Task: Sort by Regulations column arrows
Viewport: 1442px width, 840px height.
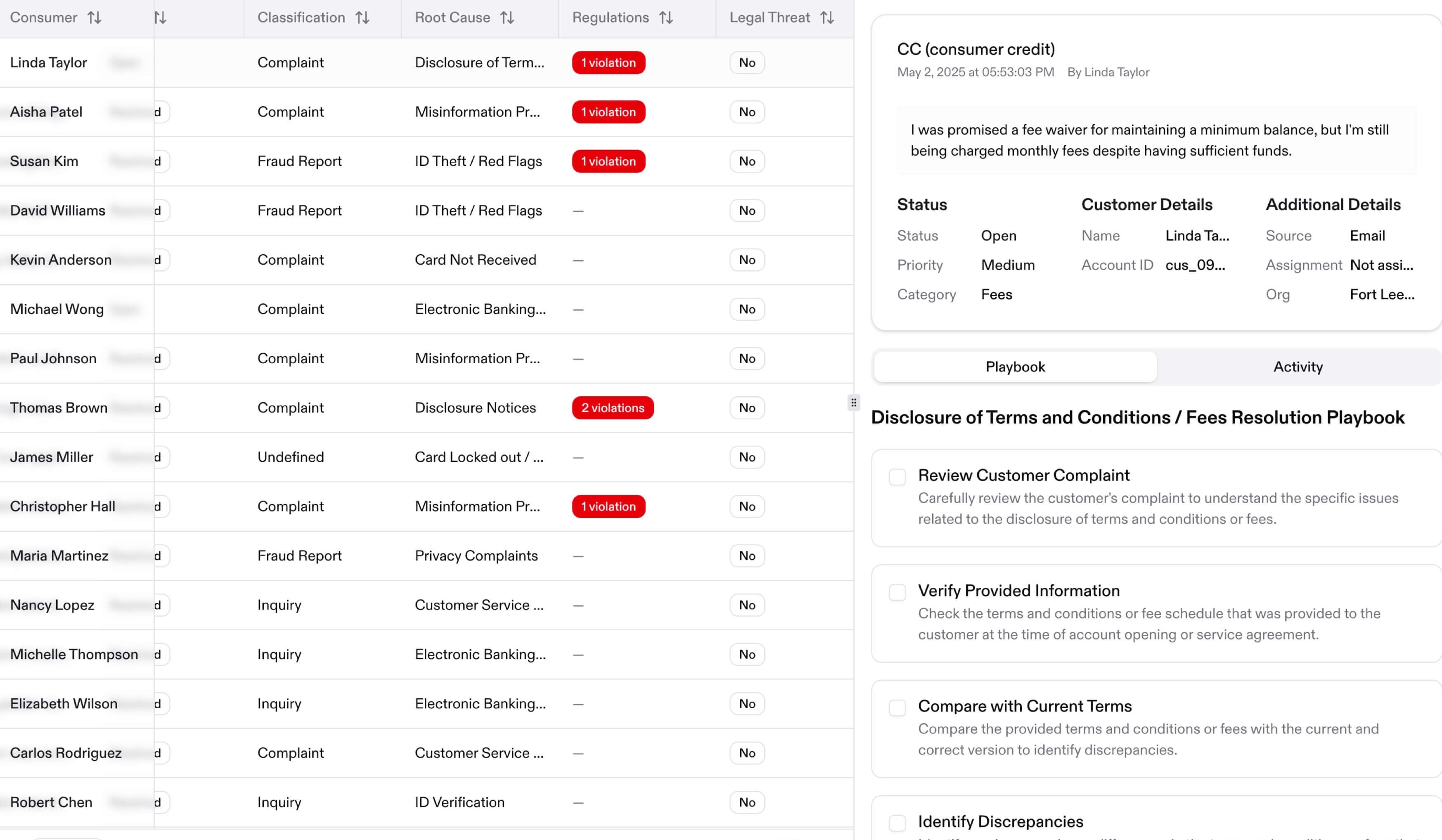Action: pyautogui.click(x=666, y=18)
